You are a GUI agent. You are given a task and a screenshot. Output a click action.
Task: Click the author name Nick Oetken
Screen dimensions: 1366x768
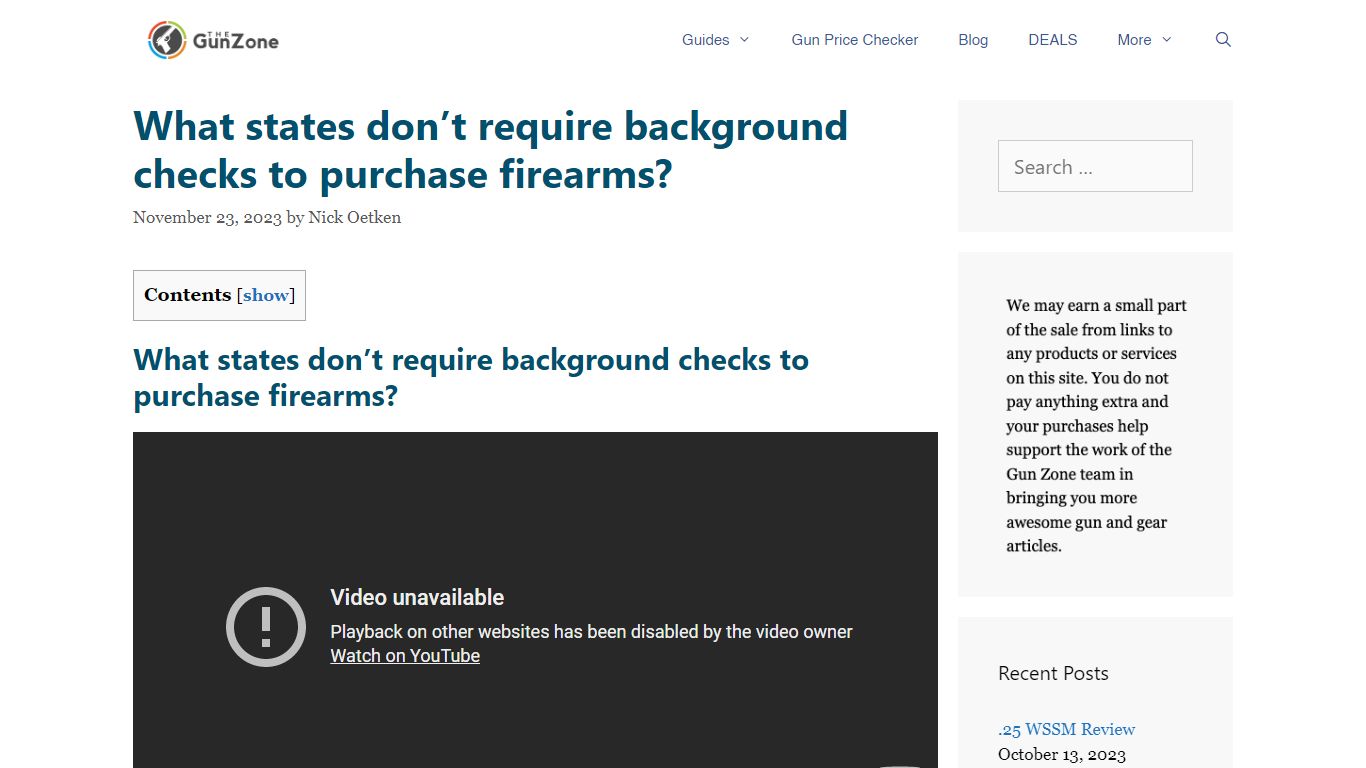tap(355, 217)
